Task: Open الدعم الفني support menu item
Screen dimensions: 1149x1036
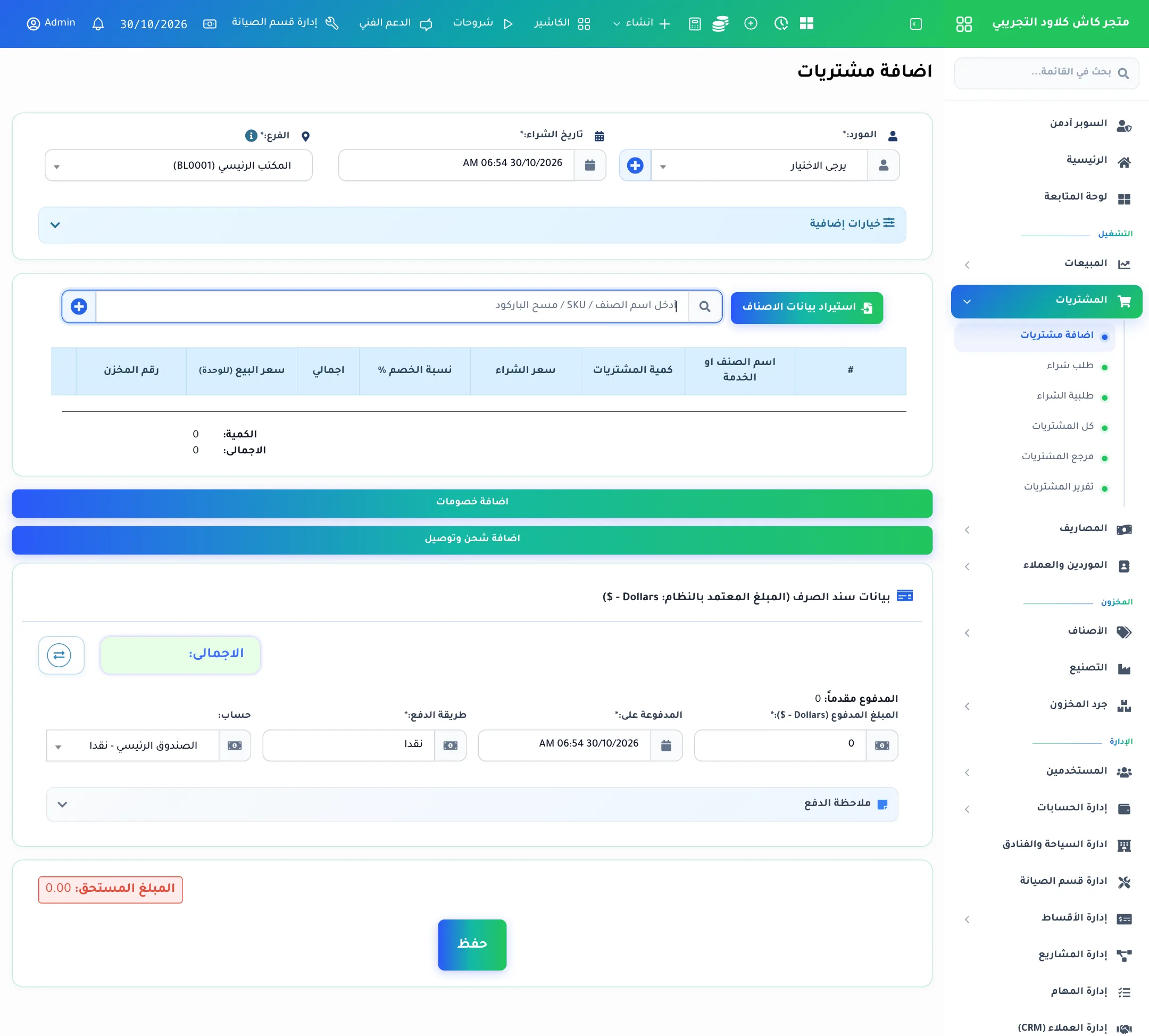Action: [396, 23]
